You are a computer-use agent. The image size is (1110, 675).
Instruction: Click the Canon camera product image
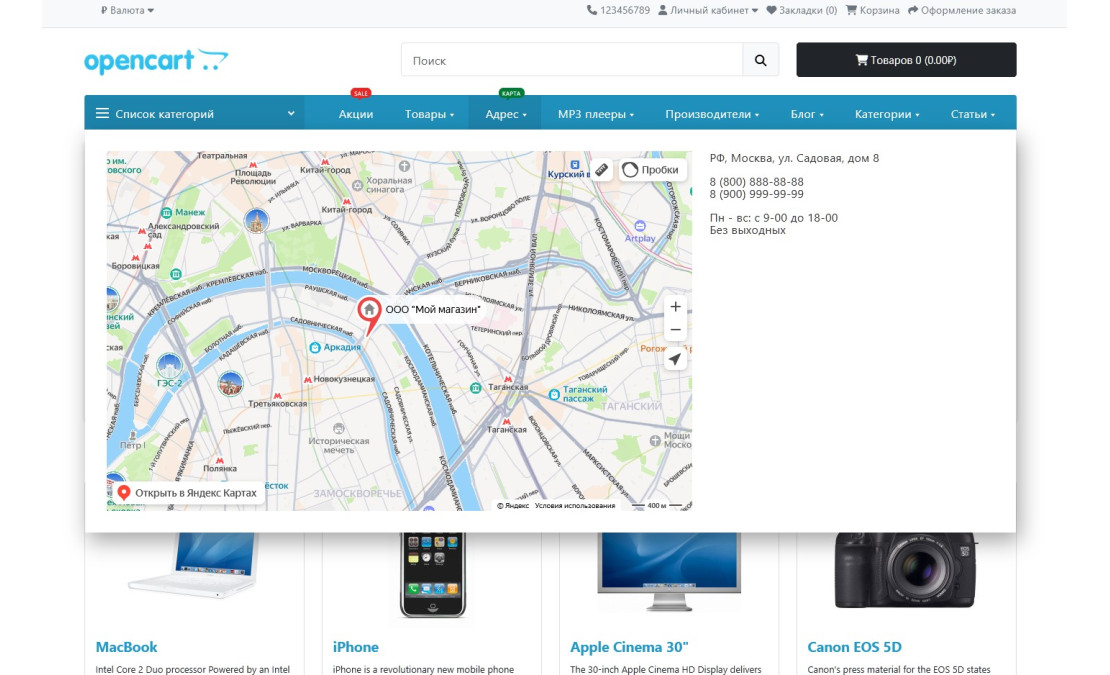coord(905,570)
